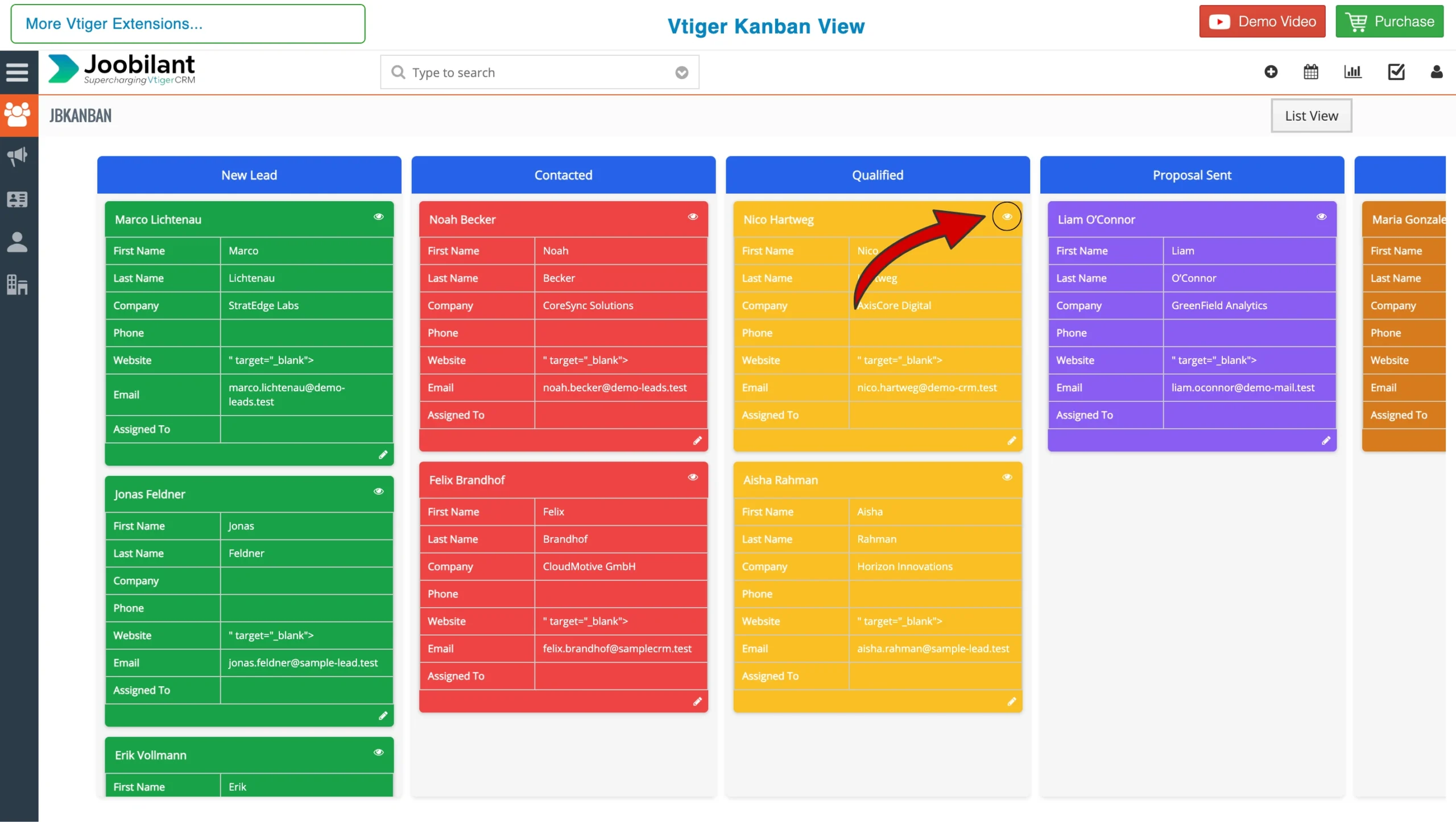Image resolution: width=1456 pixels, height=822 pixels.
Task: Open the hamburger menu in the sidebar
Action: pos(17,72)
